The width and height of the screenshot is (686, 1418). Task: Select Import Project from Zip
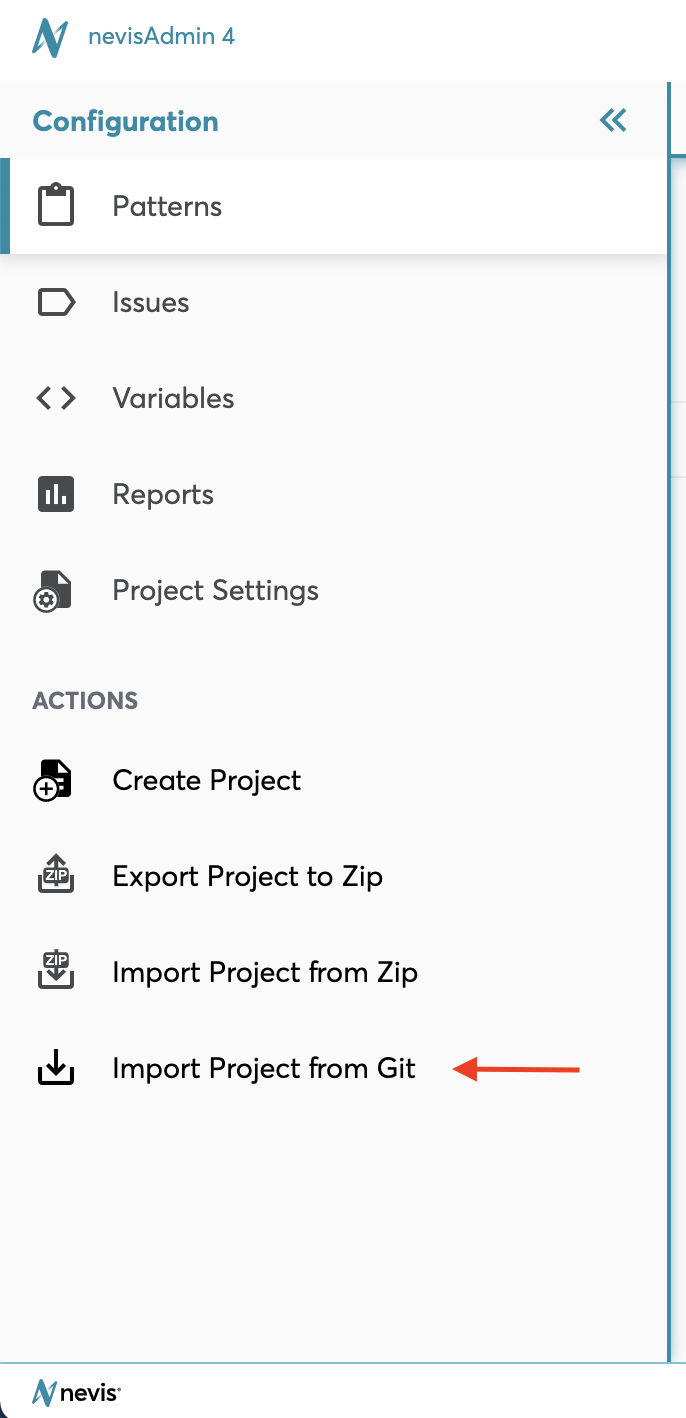point(265,973)
